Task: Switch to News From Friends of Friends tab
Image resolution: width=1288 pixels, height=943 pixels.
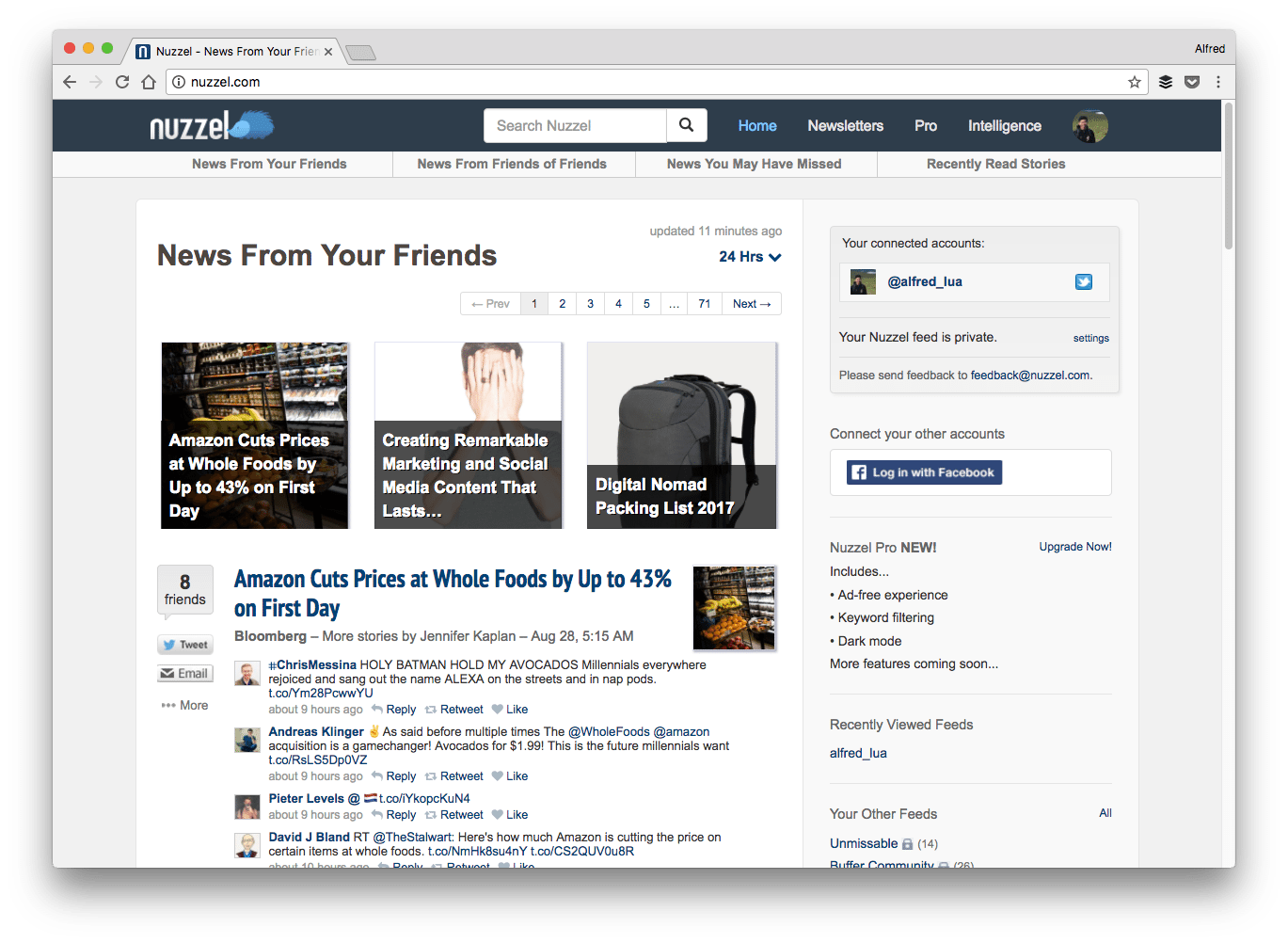Action: coord(512,164)
